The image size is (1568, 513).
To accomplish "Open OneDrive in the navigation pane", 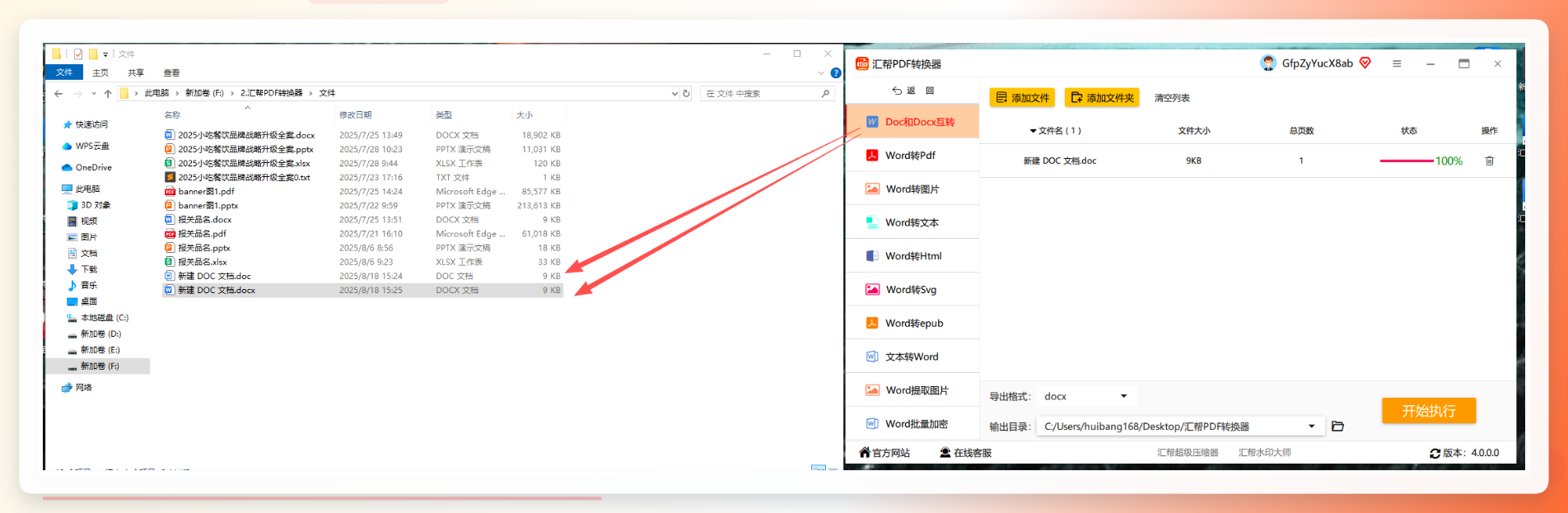I will pyautogui.click(x=87, y=167).
